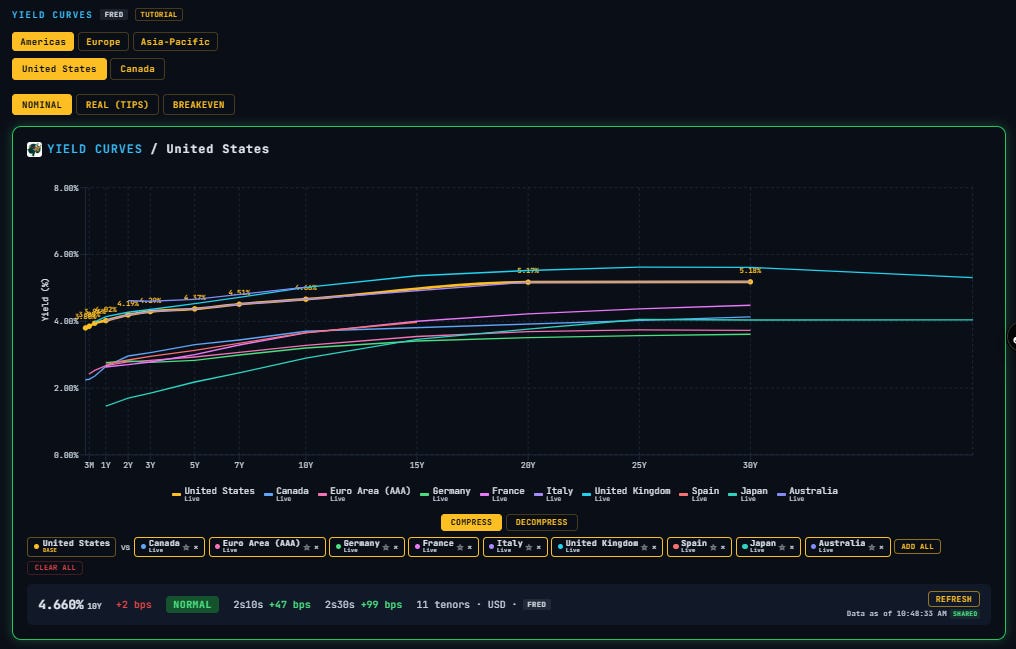
Task: Click the Yield Curves panel logo icon
Action: 34,149
